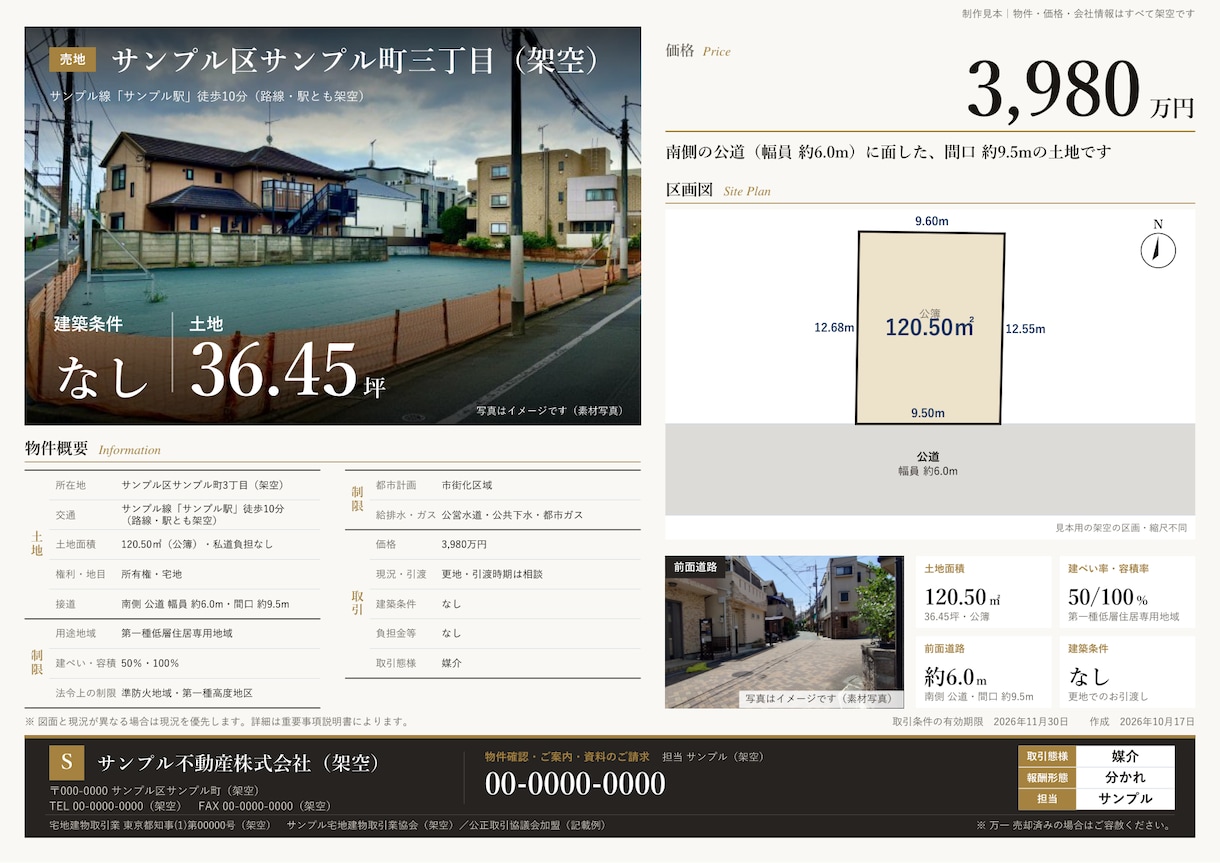This screenshot has width=1220, height=863.
Task: Click the company logo S badge
Action: pyautogui.click(x=67, y=762)
